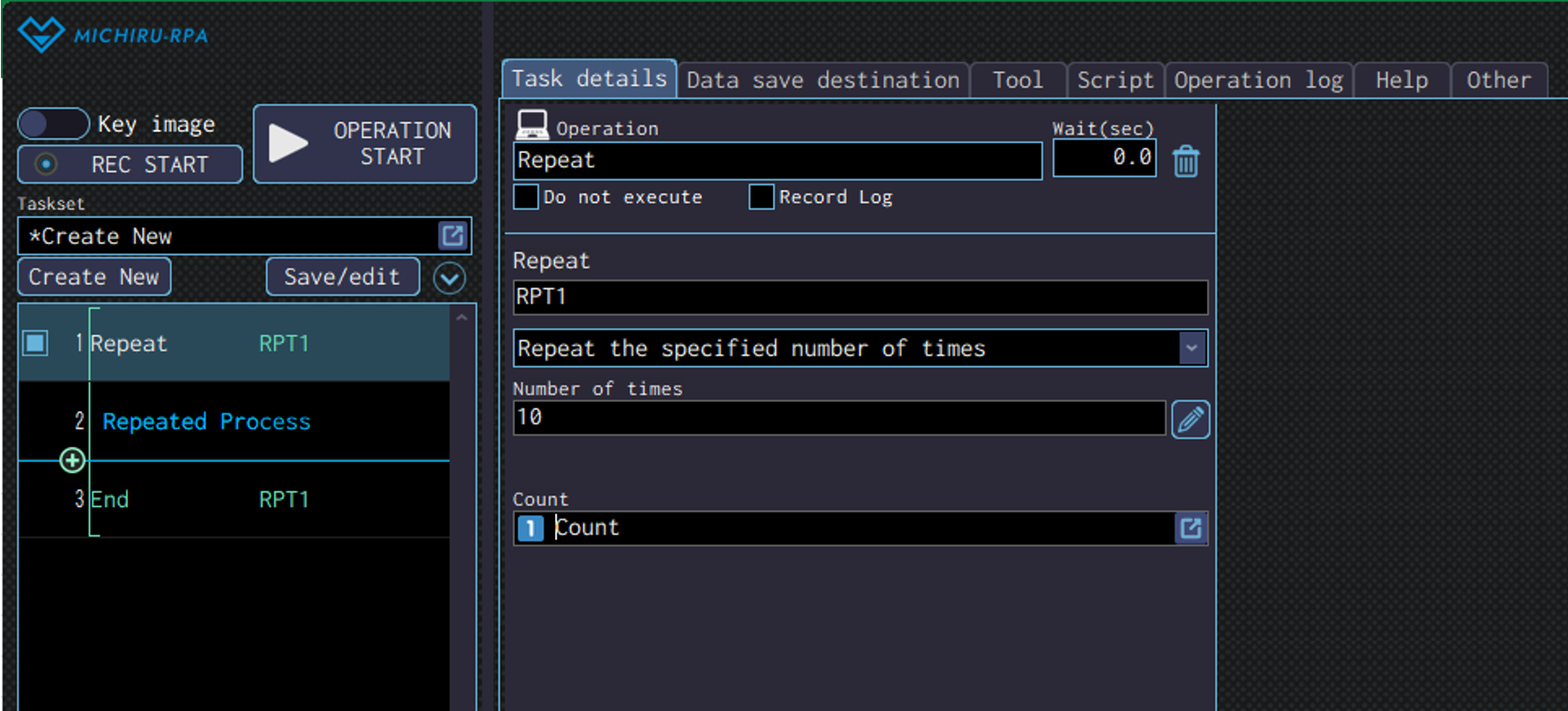Click the REC START button
1568x711 pixels.
pyautogui.click(x=130, y=165)
